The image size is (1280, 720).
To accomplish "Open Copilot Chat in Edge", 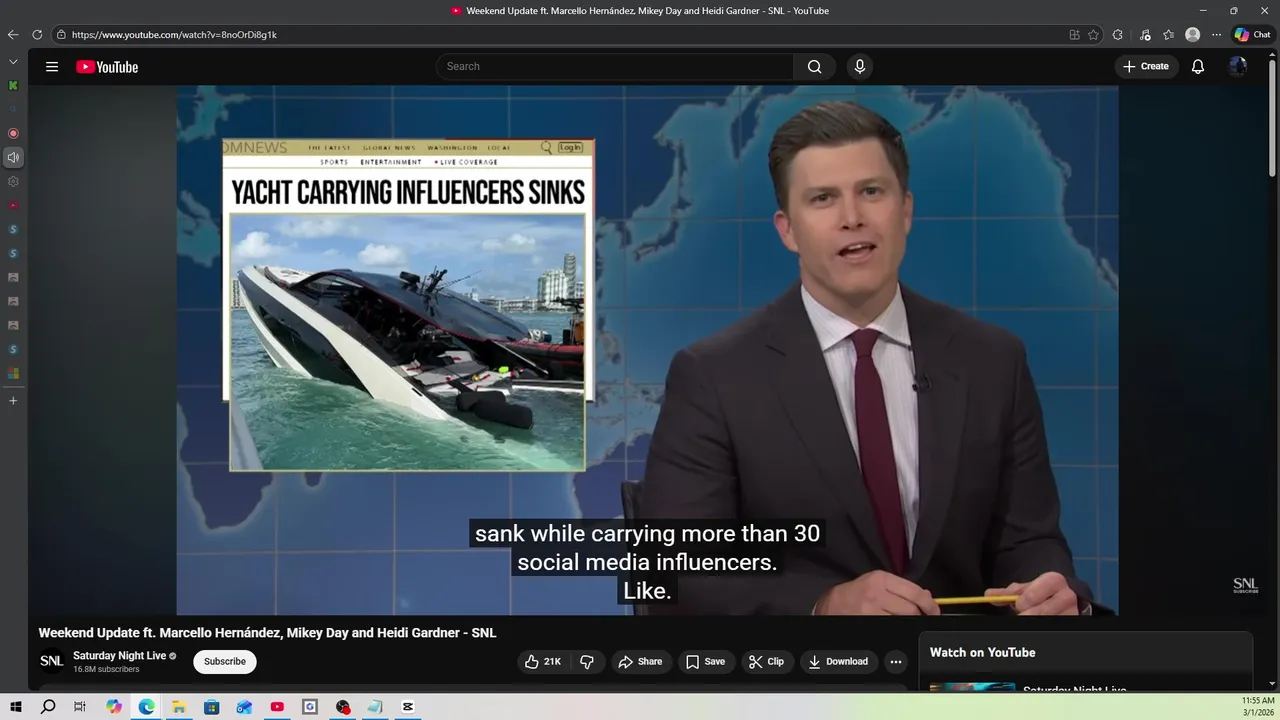I will tap(1252, 34).
